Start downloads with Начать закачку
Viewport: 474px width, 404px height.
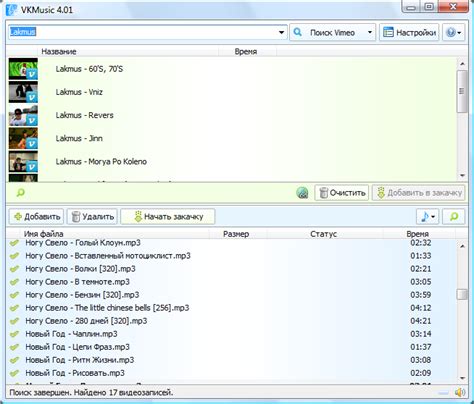[x=168, y=217]
